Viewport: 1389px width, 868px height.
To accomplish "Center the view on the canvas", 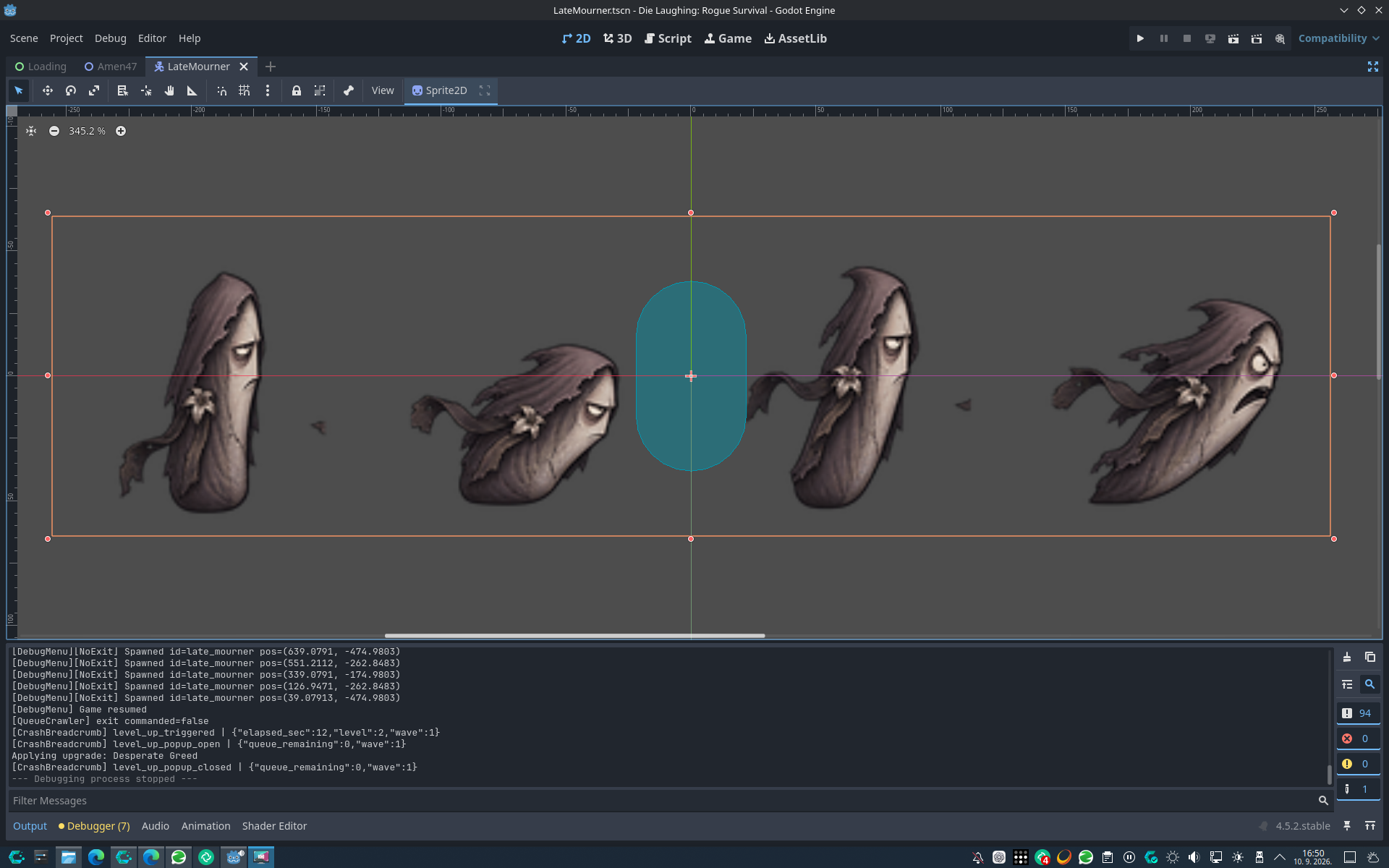I will (x=31, y=131).
